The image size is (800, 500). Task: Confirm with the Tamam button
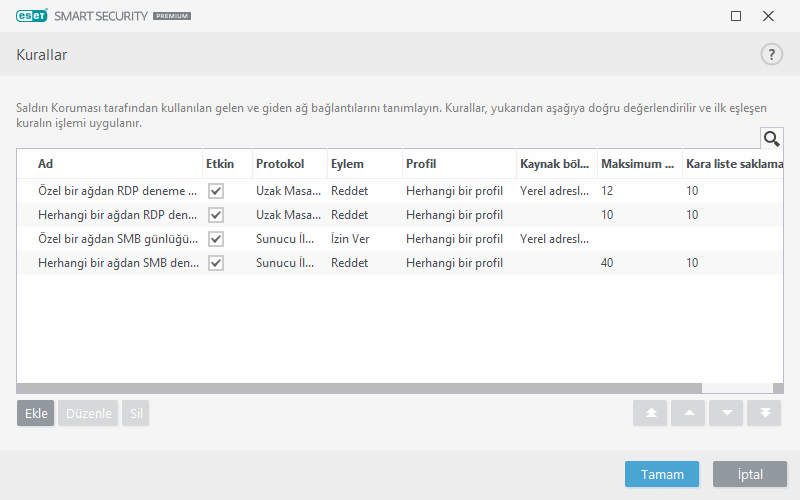tap(661, 475)
